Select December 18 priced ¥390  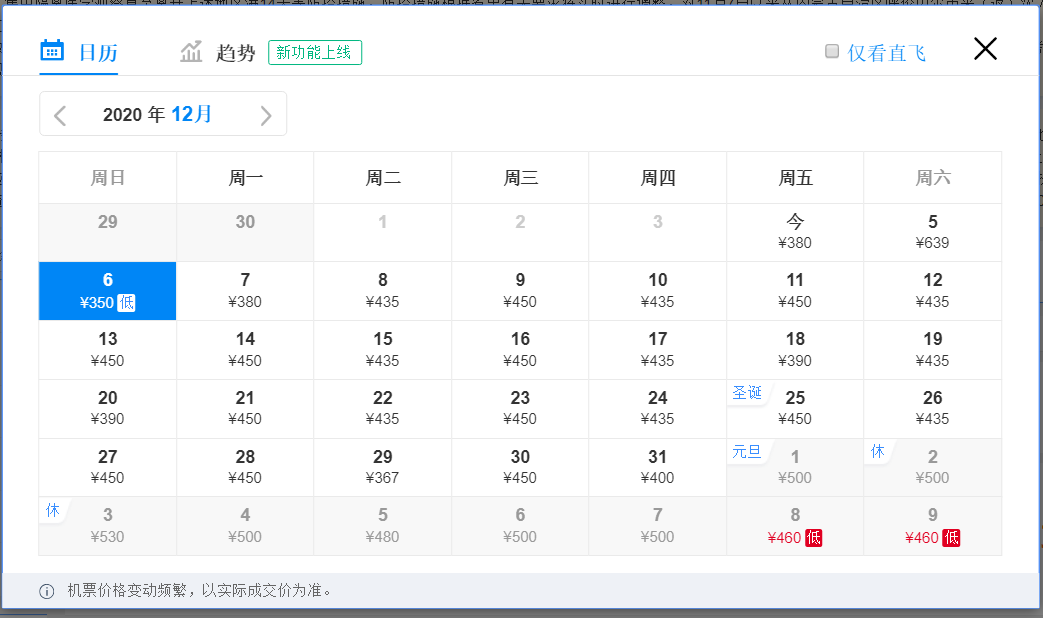(795, 350)
